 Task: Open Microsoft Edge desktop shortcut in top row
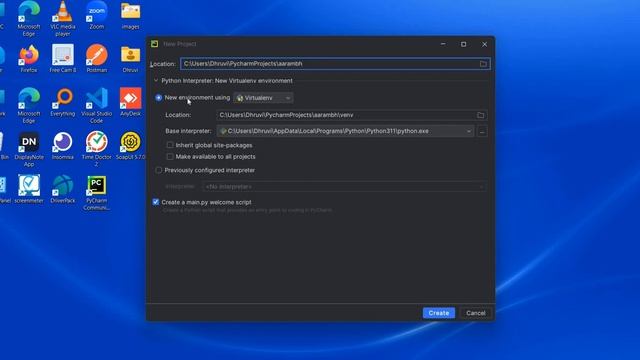pyautogui.click(x=29, y=18)
